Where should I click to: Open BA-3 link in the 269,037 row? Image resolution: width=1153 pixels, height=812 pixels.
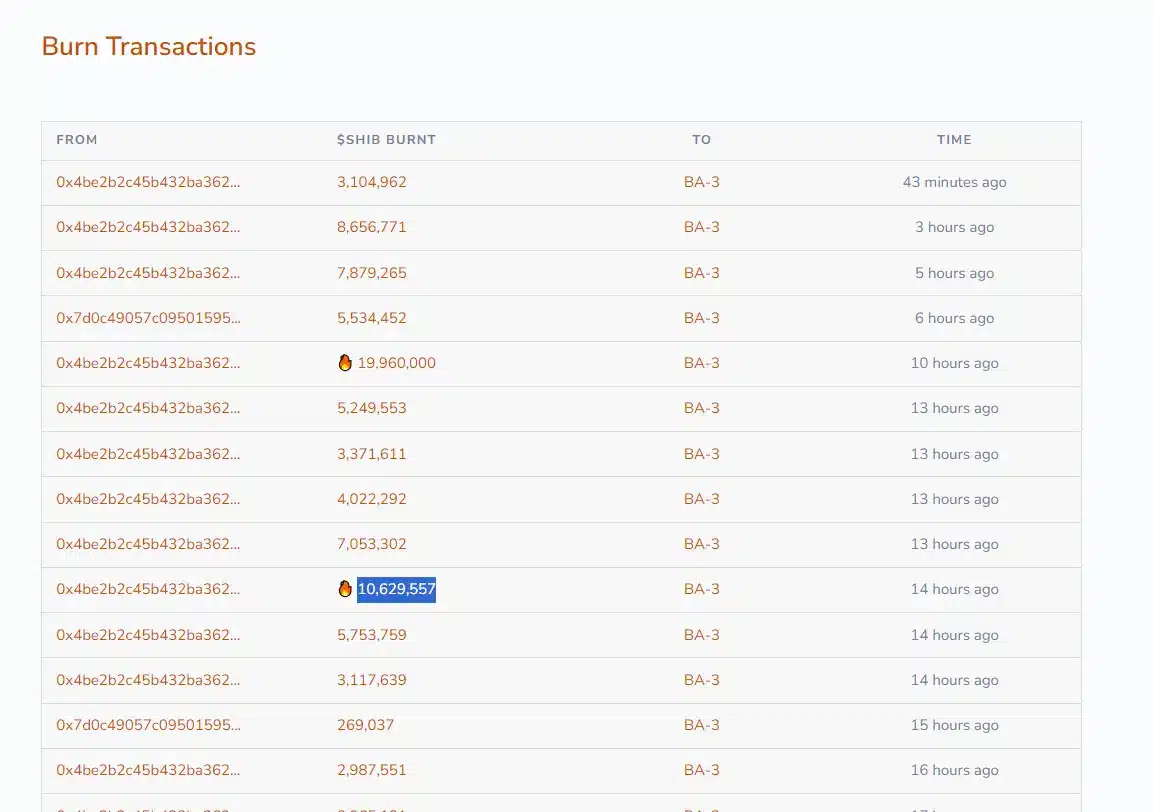pos(702,724)
